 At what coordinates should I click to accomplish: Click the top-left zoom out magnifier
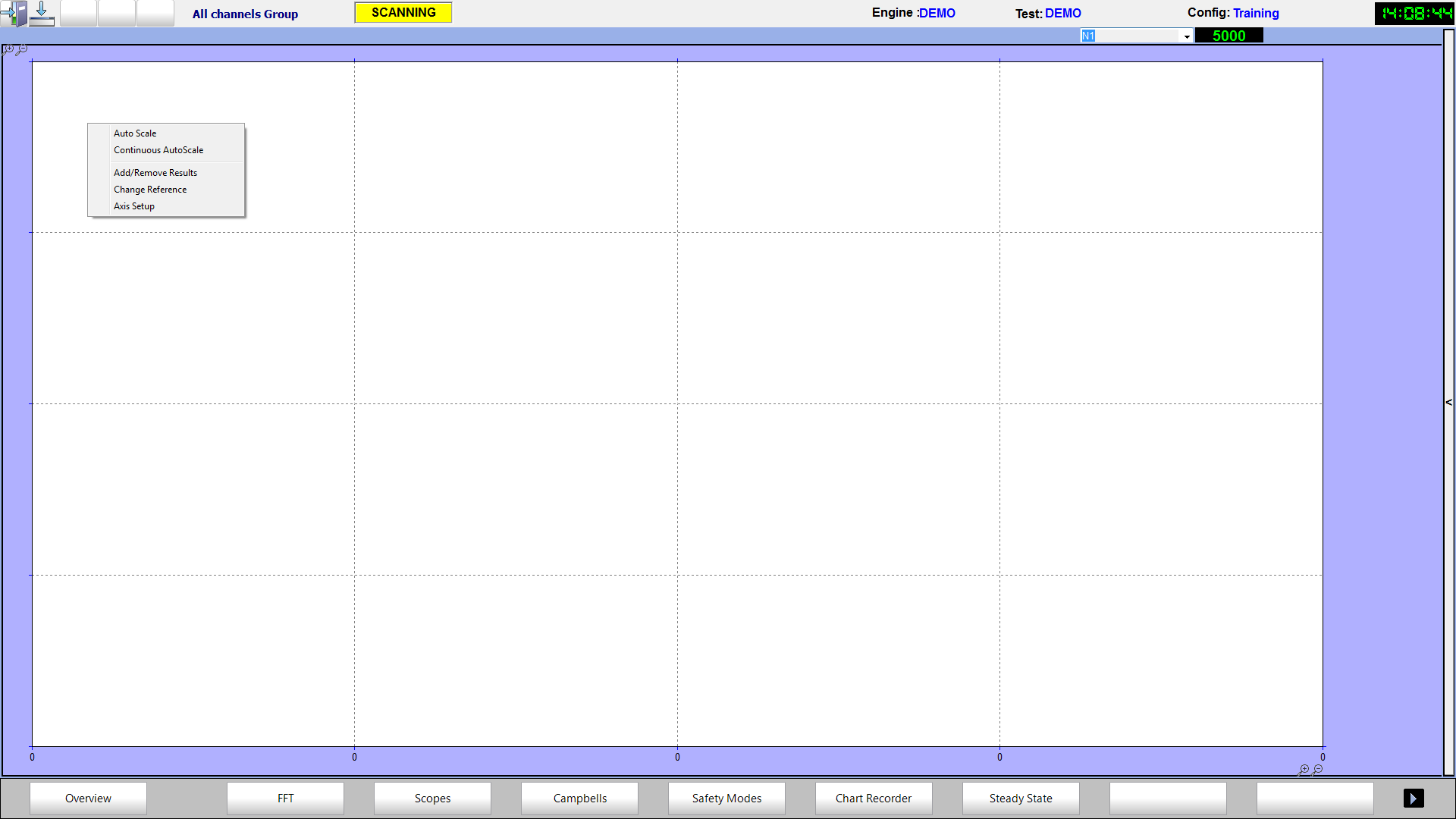pyautogui.click(x=22, y=49)
